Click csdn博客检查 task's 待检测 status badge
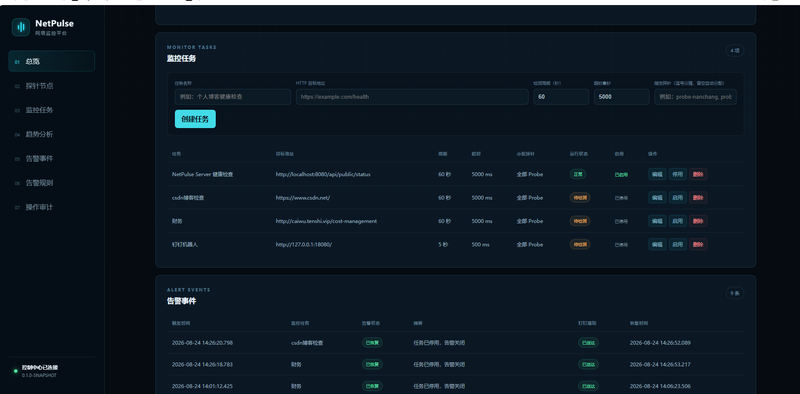 pos(580,198)
